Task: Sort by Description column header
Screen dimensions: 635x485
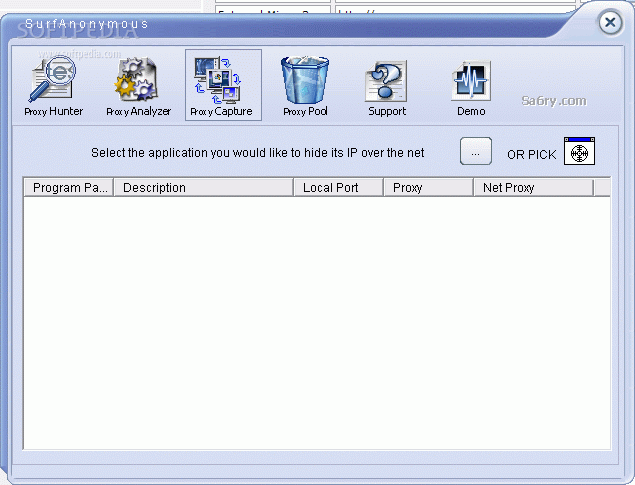Action: (204, 188)
